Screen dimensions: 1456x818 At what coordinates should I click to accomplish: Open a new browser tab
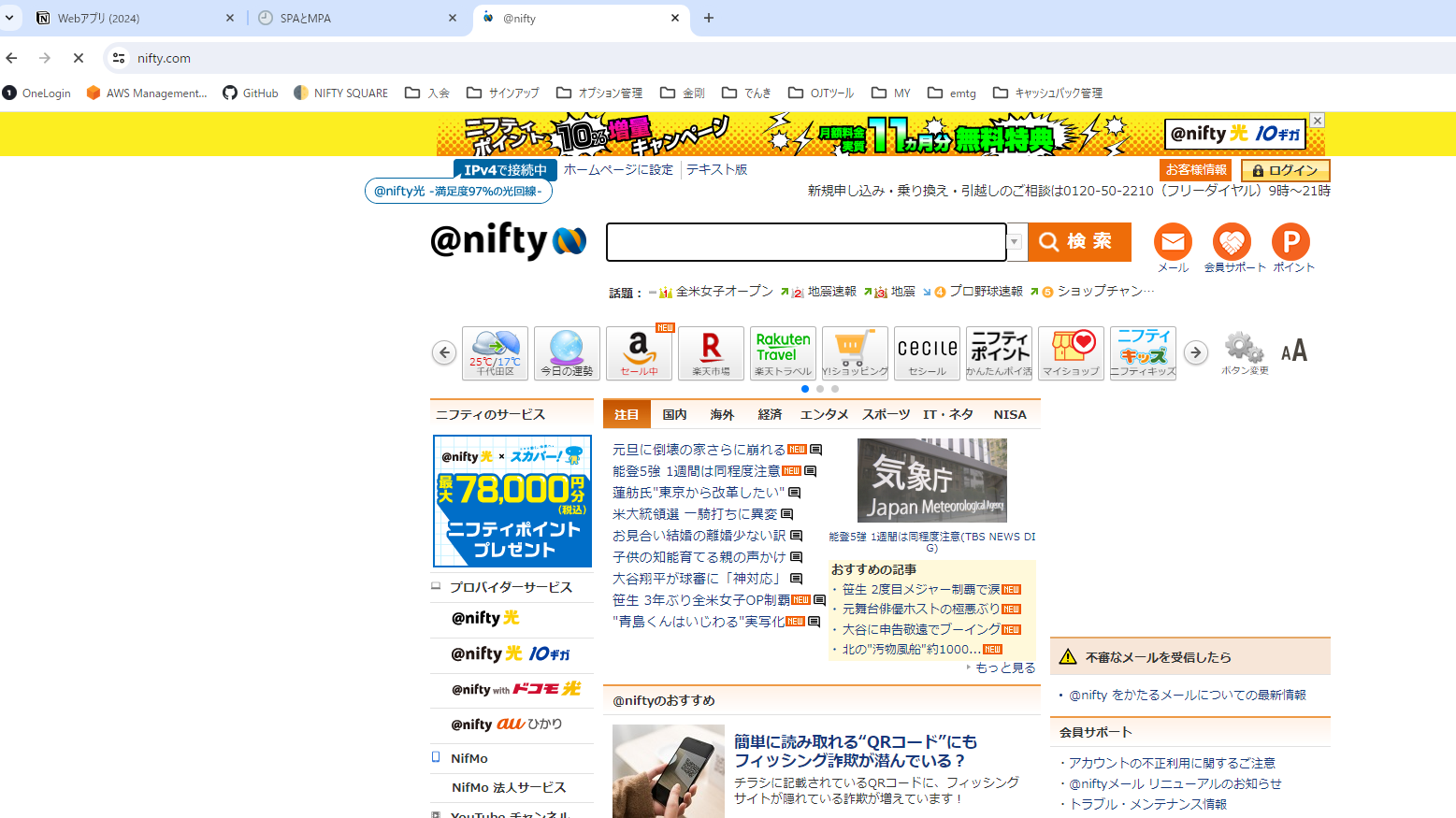click(x=709, y=18)
